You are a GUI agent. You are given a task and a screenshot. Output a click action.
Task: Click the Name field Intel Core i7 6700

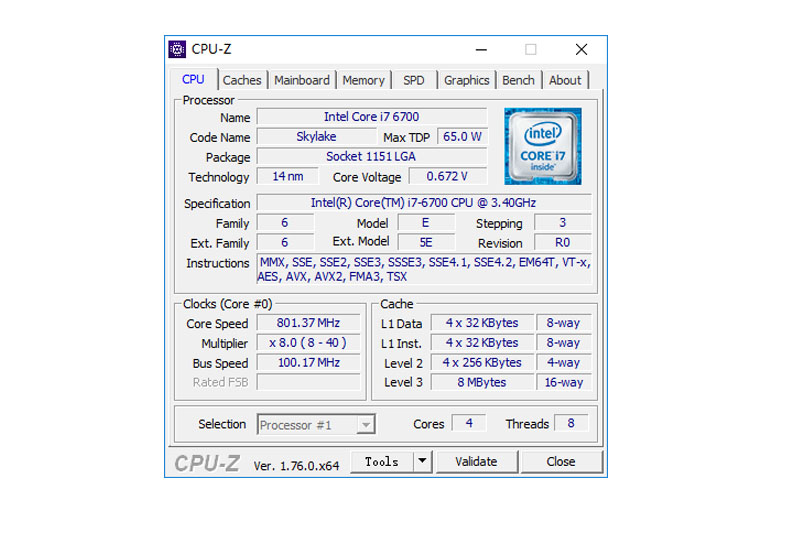pyautogui.click(x=372, y=117)
